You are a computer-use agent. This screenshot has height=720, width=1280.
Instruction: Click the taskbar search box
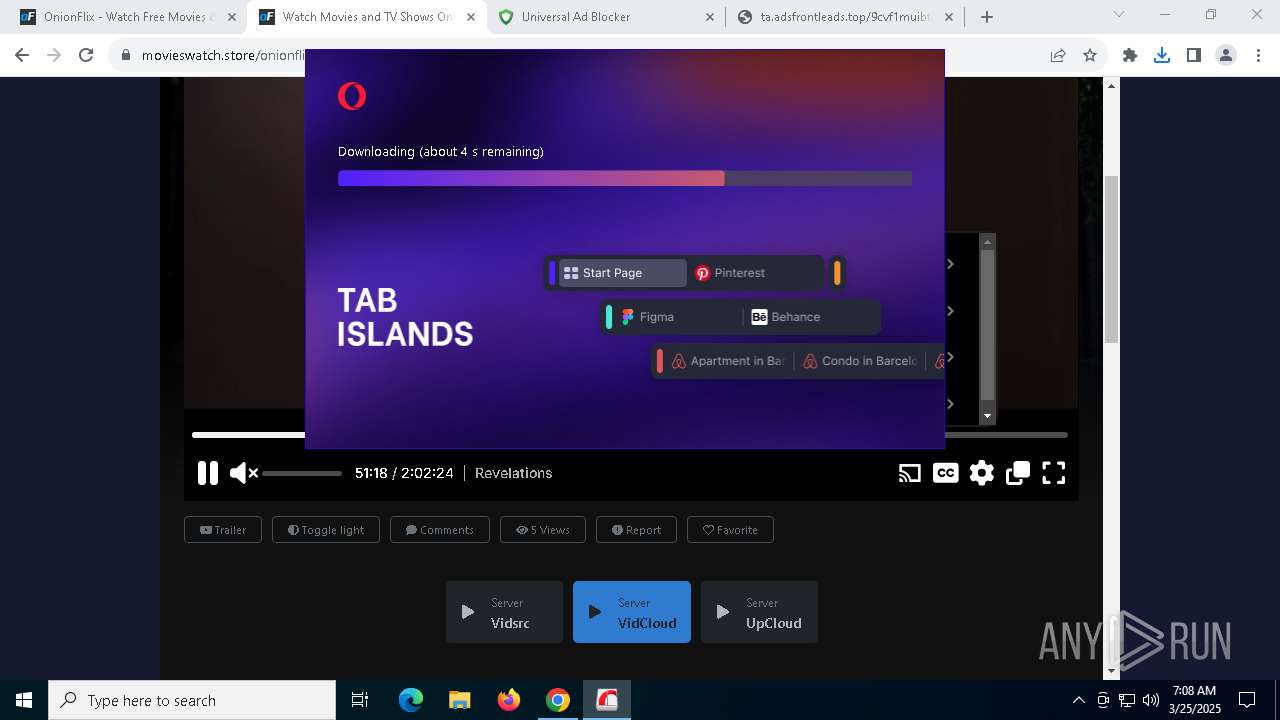pyautogui.click(x=192, y=700)
